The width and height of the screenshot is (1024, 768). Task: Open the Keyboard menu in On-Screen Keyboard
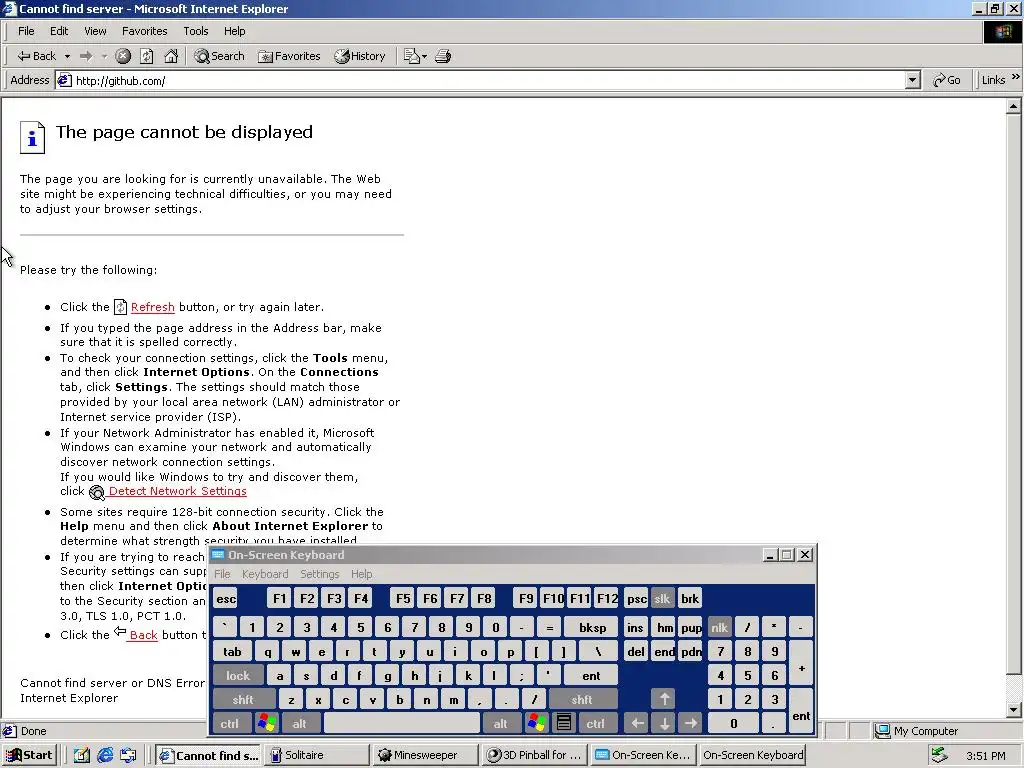point(264,574)
